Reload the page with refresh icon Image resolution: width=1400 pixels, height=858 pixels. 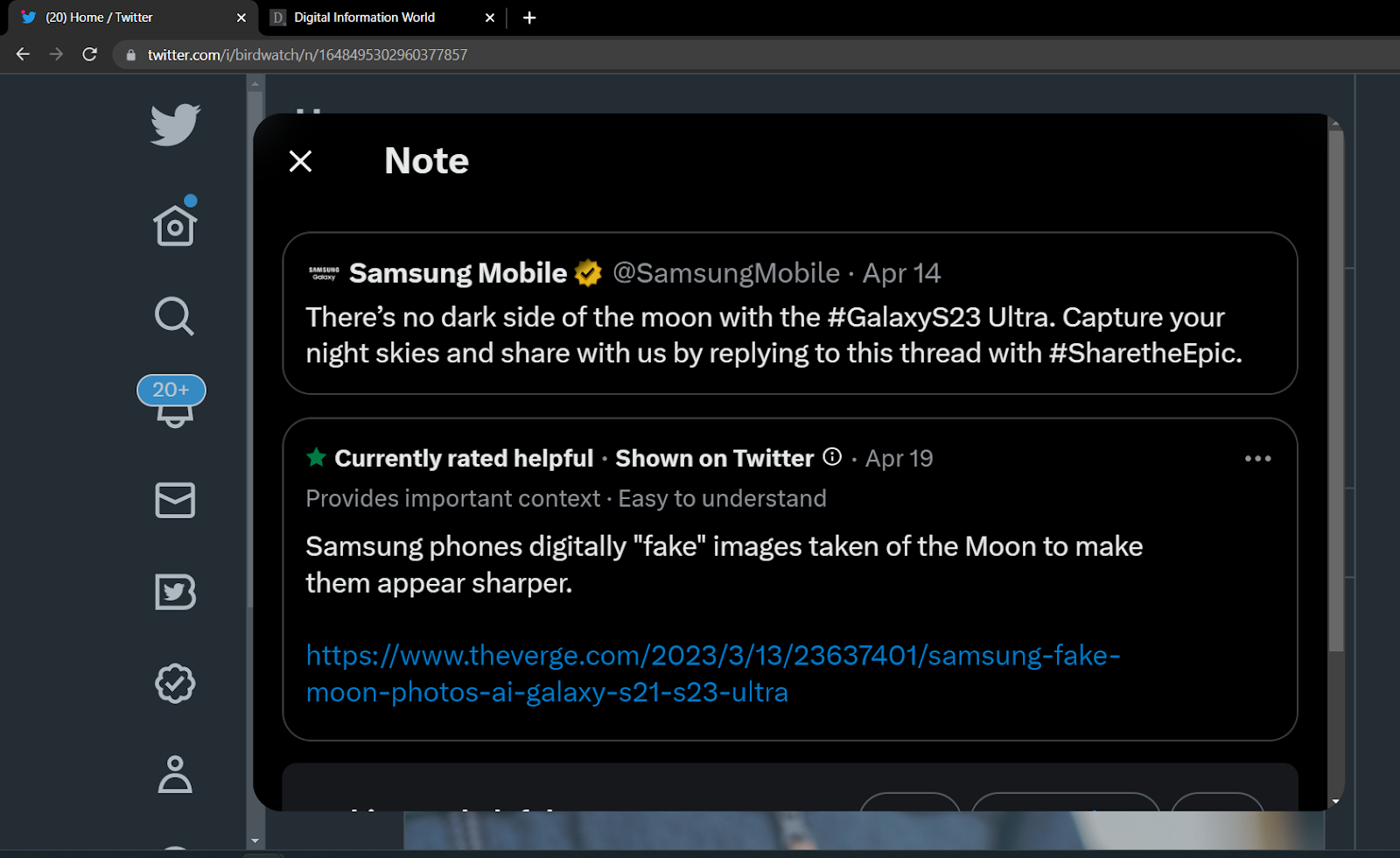89,54
